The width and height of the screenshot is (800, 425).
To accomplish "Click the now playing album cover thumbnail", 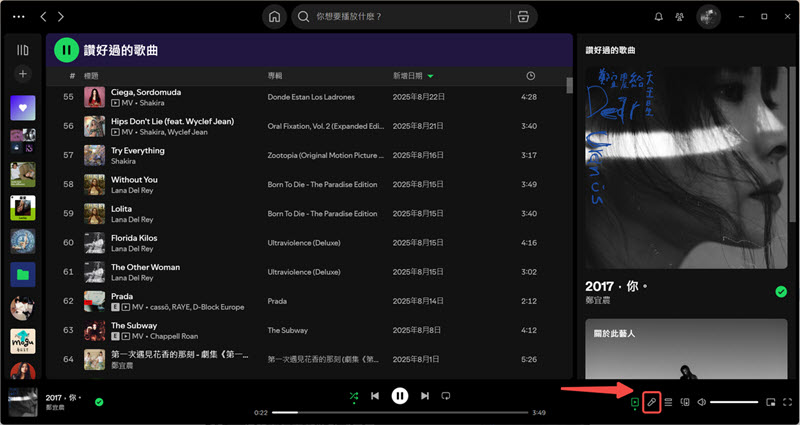I will (23, 402).
